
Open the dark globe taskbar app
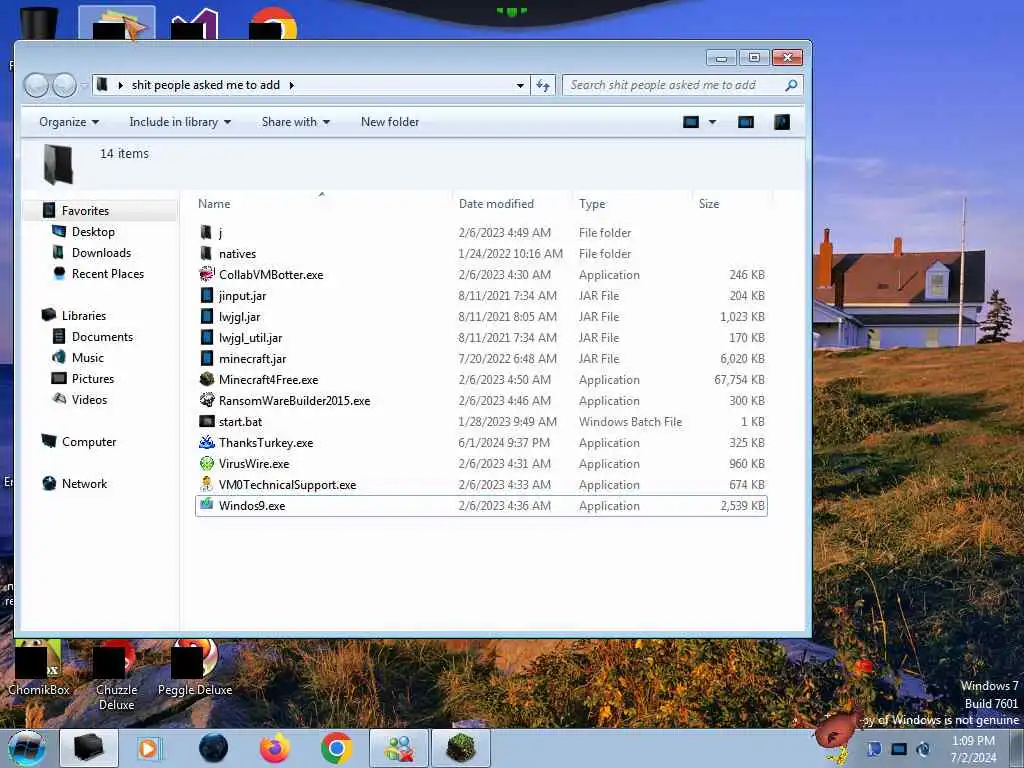tap(214, 748)
